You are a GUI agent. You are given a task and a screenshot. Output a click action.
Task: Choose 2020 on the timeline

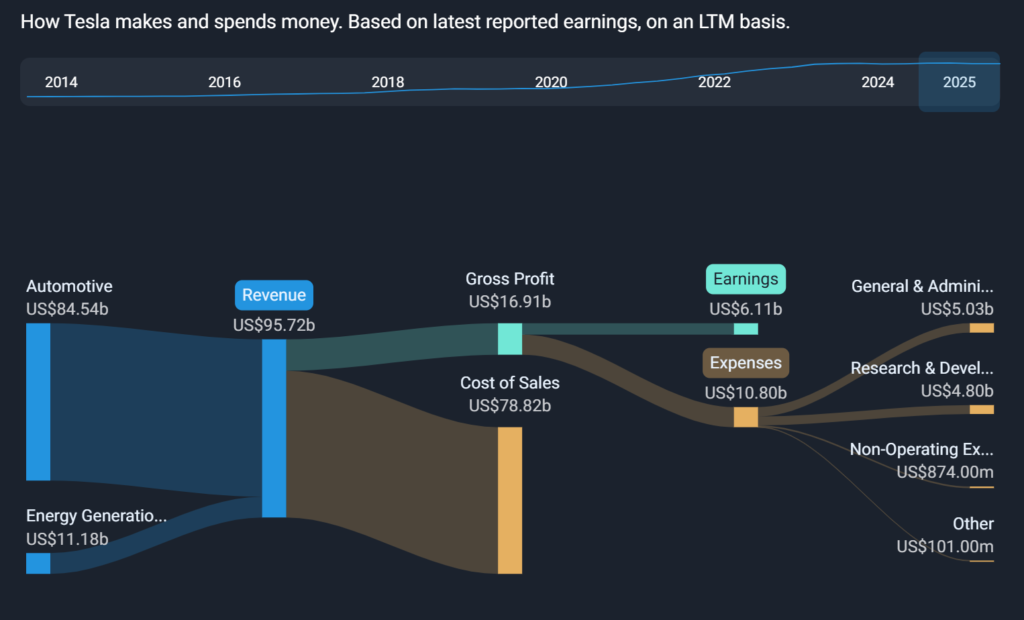tap(551, 82)
